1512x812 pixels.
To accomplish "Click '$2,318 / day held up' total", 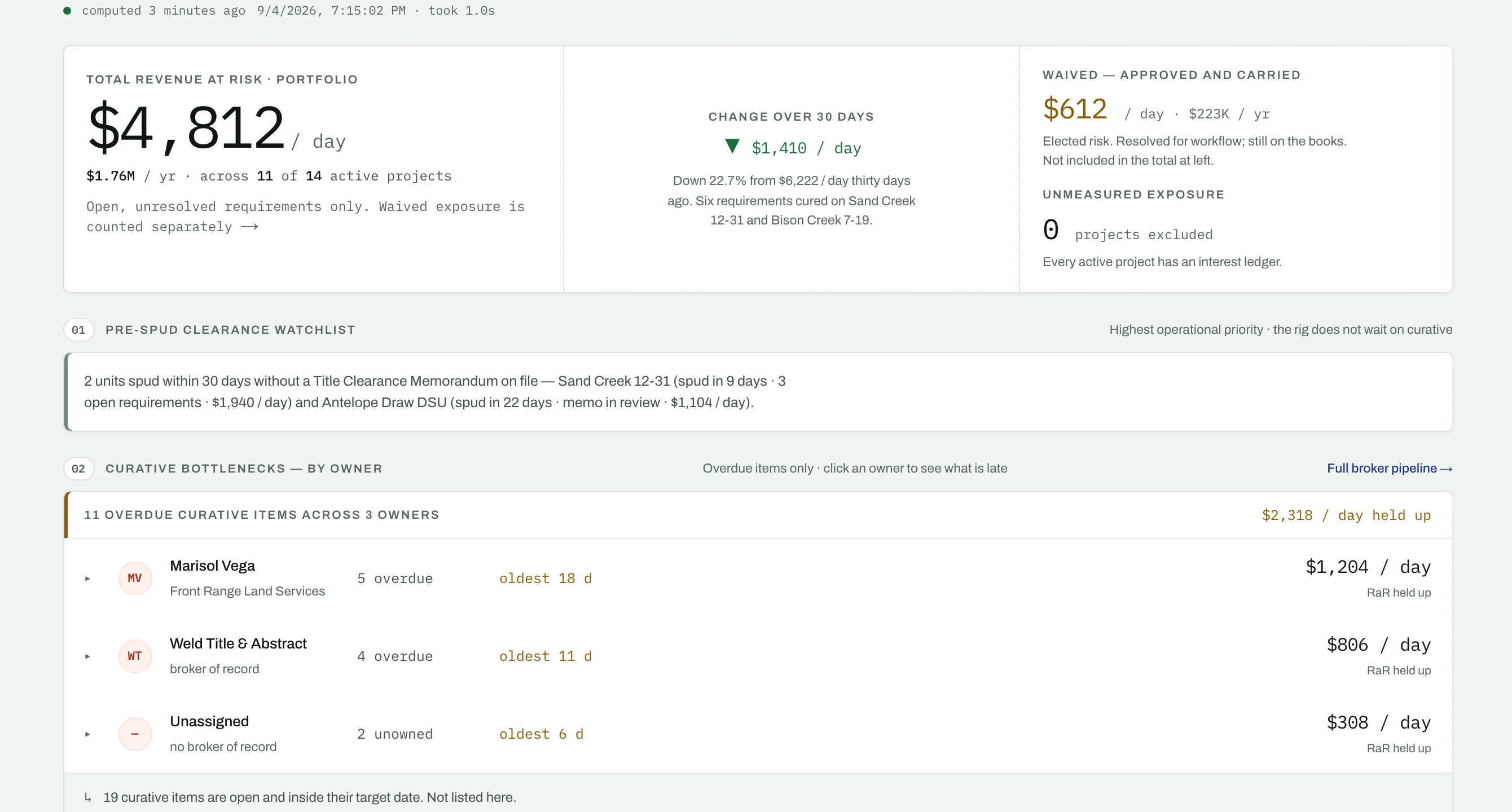I will point(1347,515).
